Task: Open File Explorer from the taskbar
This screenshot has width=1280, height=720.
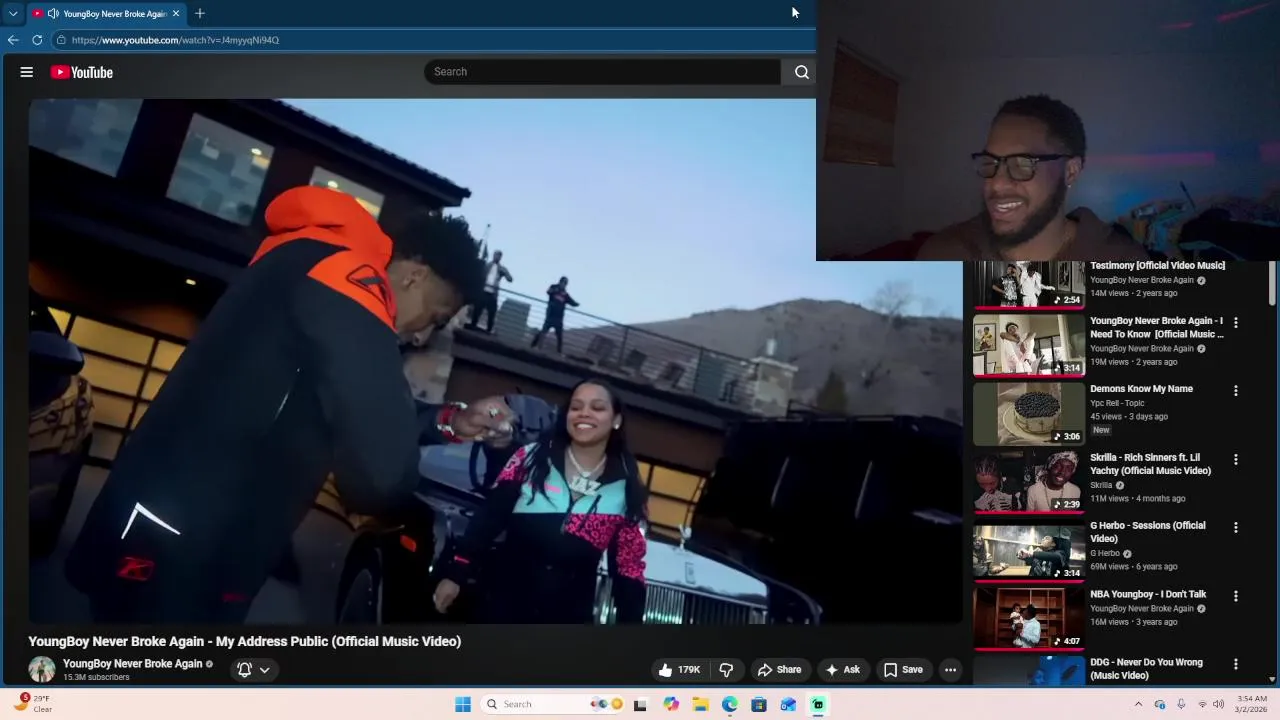Action: (700, 704)
